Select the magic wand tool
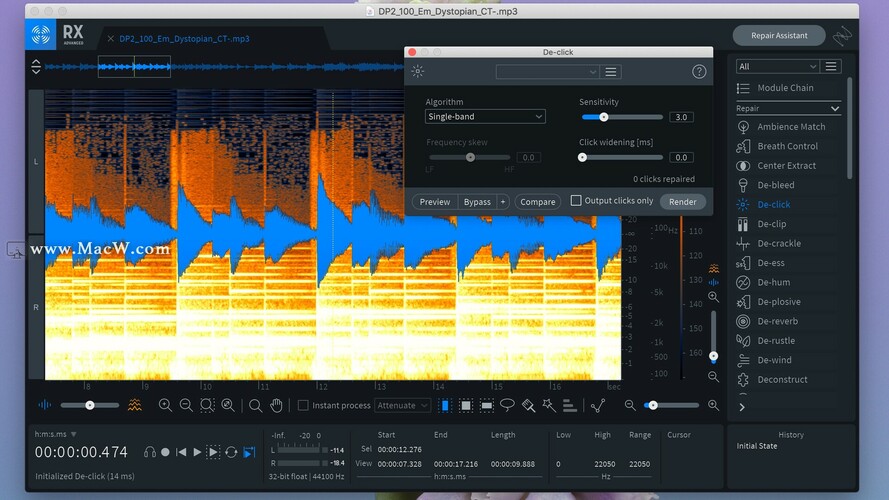The image size is (889, 500). pyautogui.click(x=549, y=405)
